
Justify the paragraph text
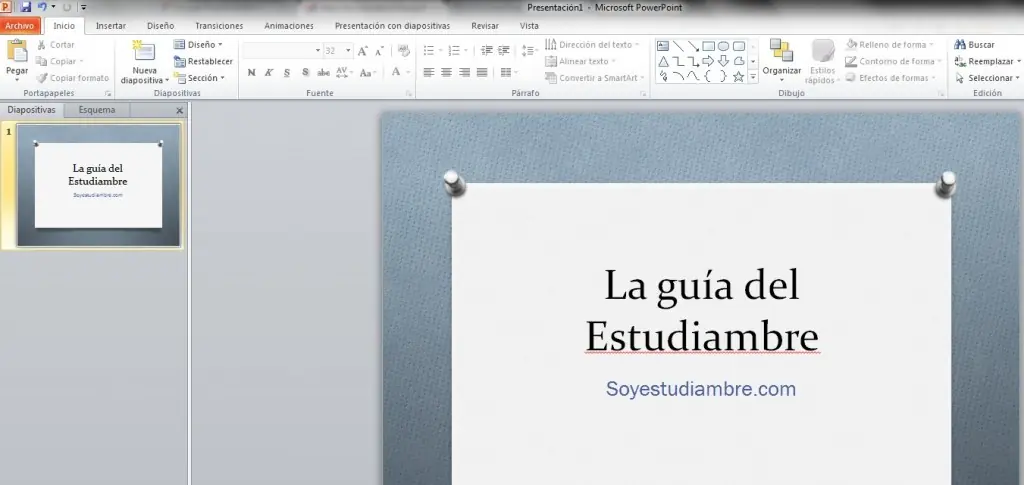click(482, 72)
